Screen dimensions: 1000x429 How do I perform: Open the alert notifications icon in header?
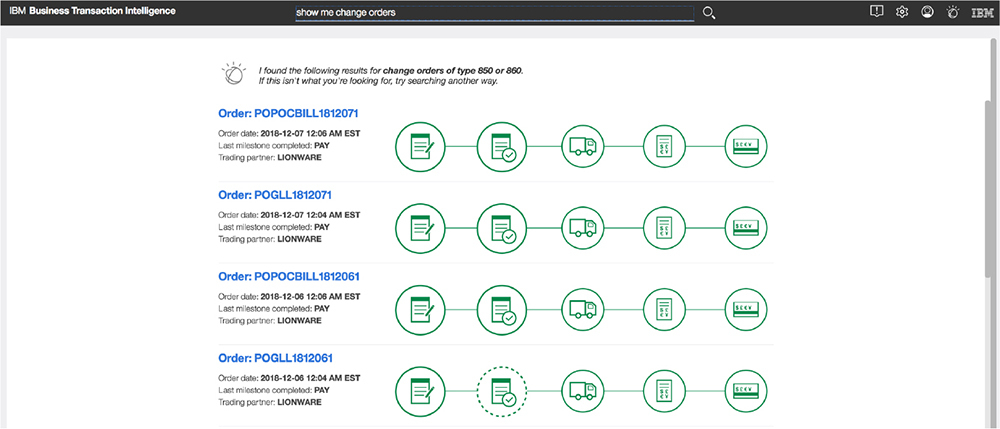coord(877,11)
